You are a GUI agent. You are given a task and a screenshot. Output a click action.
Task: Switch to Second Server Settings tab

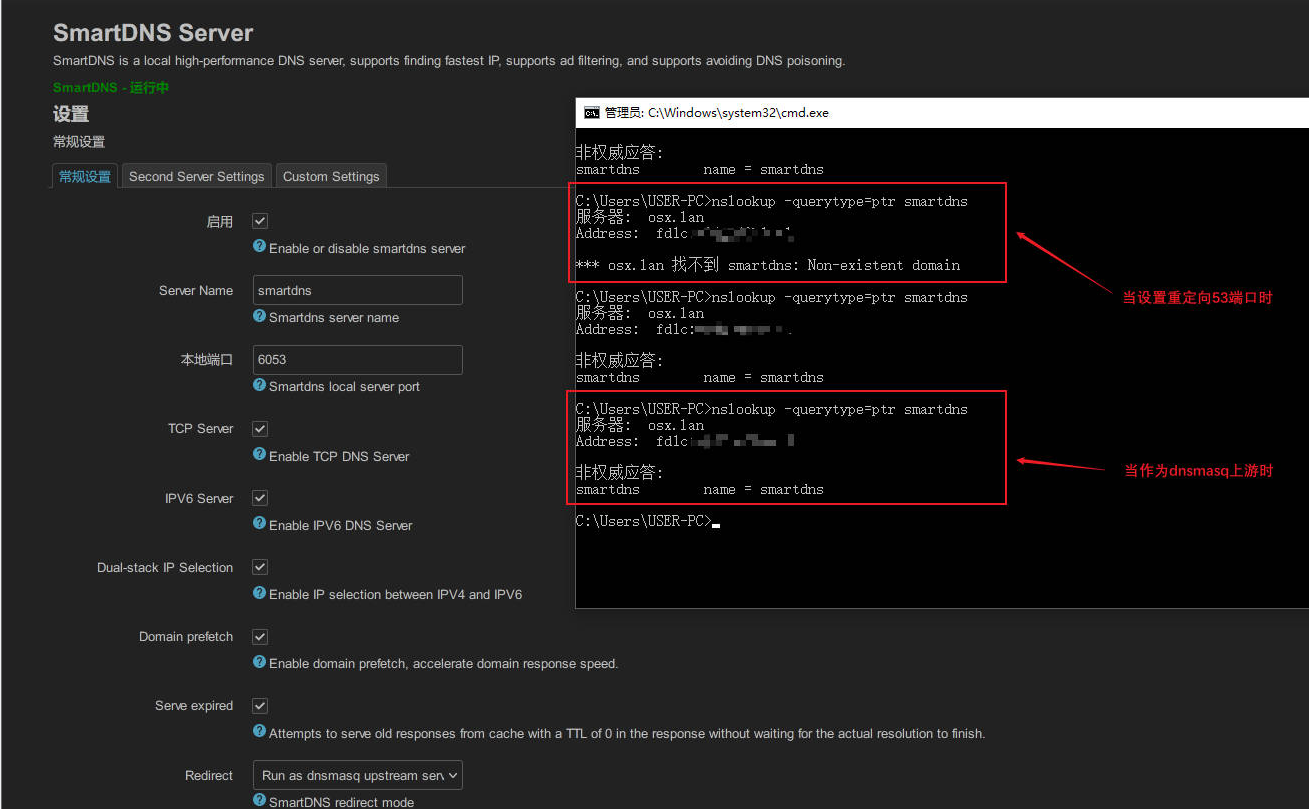tap(197, 176)
